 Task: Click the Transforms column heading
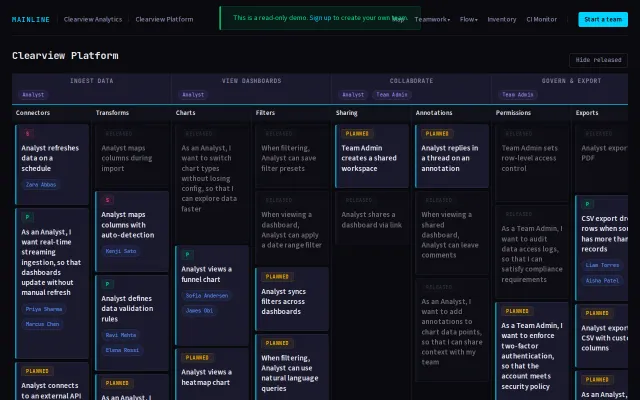(112, 113)
